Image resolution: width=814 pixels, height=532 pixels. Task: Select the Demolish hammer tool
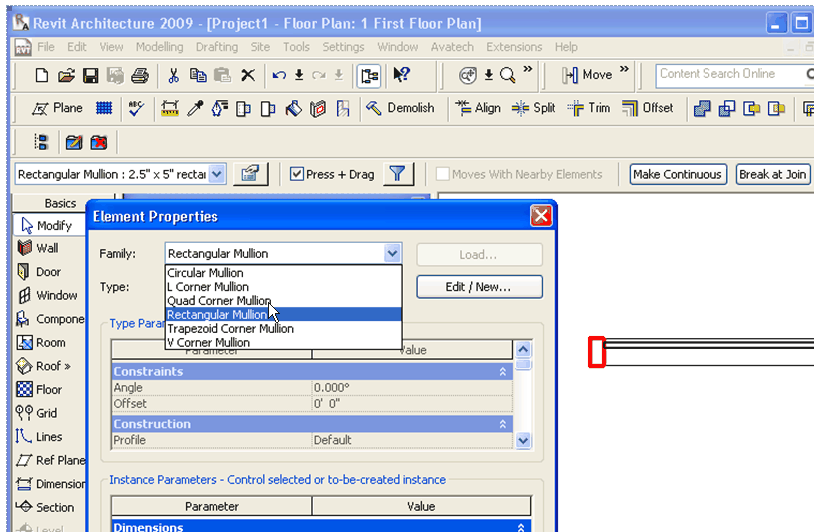click(x=400, y=108)
